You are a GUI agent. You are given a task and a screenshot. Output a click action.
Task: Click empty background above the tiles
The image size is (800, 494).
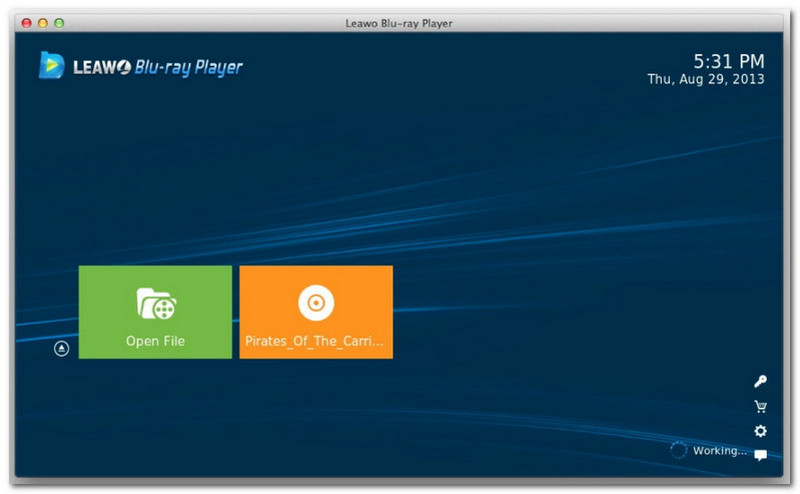click(400, 180)
